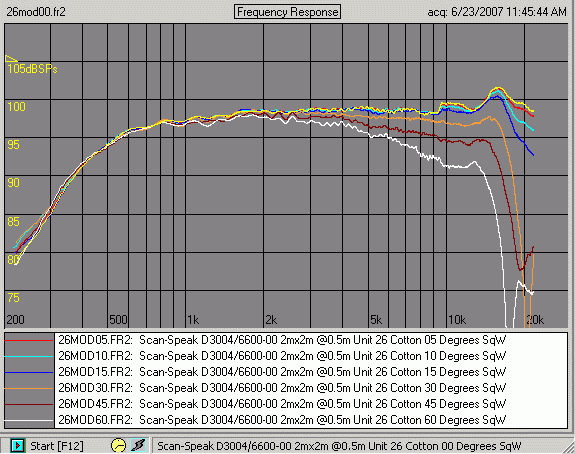Click the yellow triangle level marker

[x=11, y=58]
